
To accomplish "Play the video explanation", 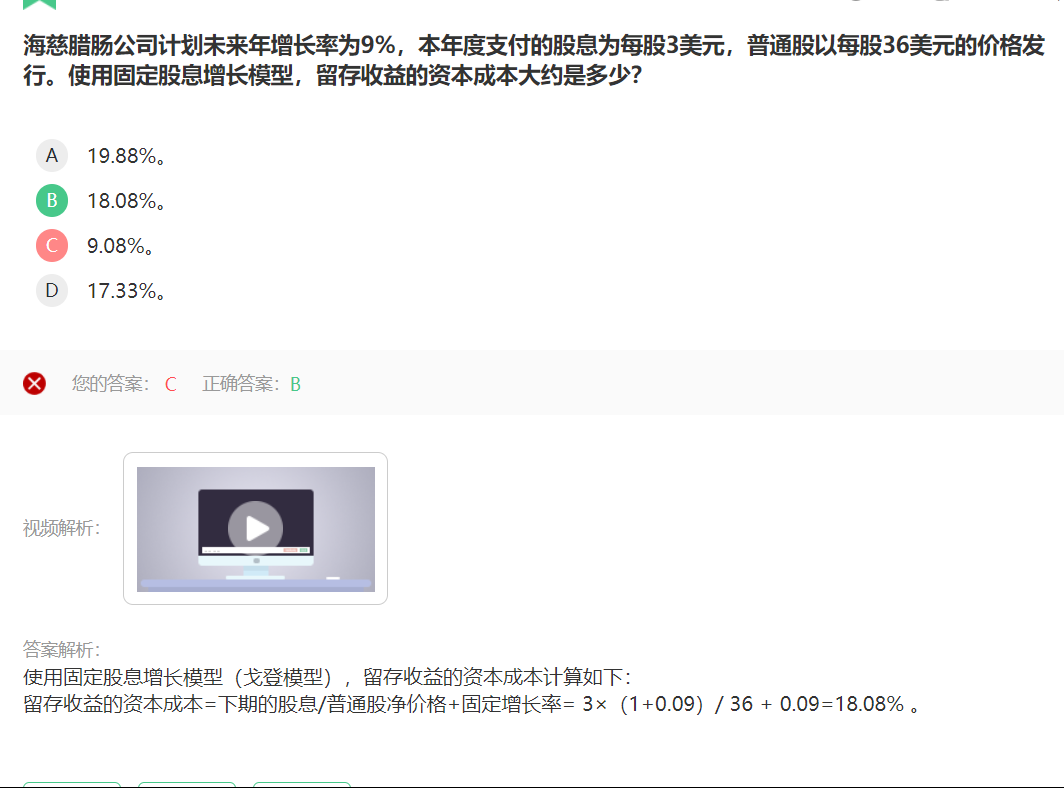I will 256,528.
